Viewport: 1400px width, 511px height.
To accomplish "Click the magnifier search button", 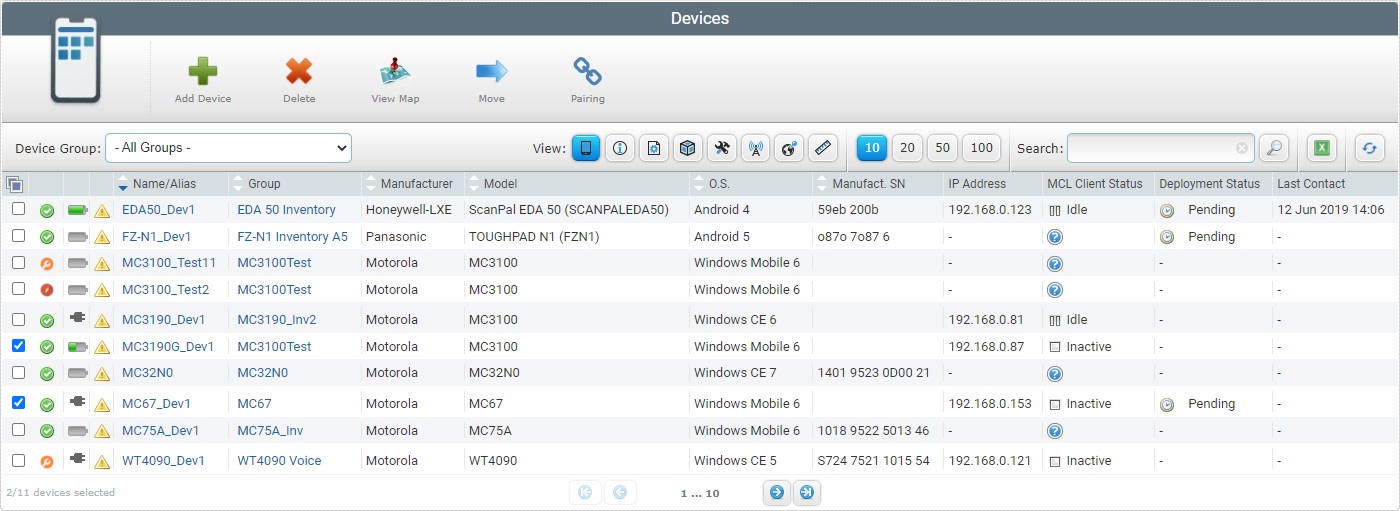I will point(1274,148).
